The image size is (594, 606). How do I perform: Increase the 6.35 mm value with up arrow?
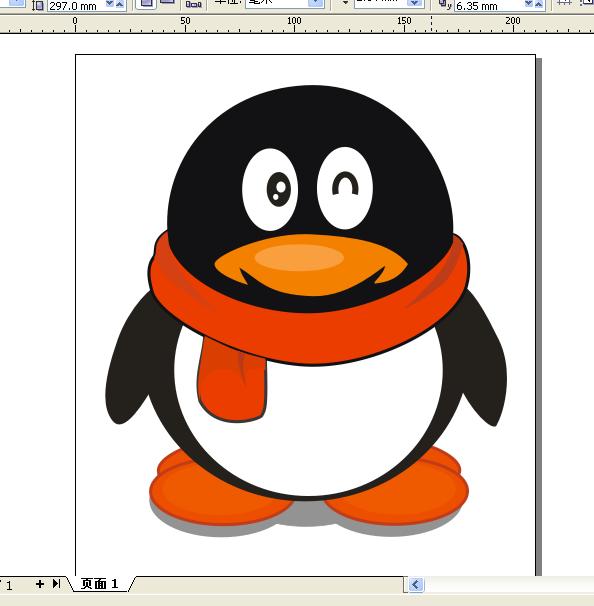click(538, 5)
